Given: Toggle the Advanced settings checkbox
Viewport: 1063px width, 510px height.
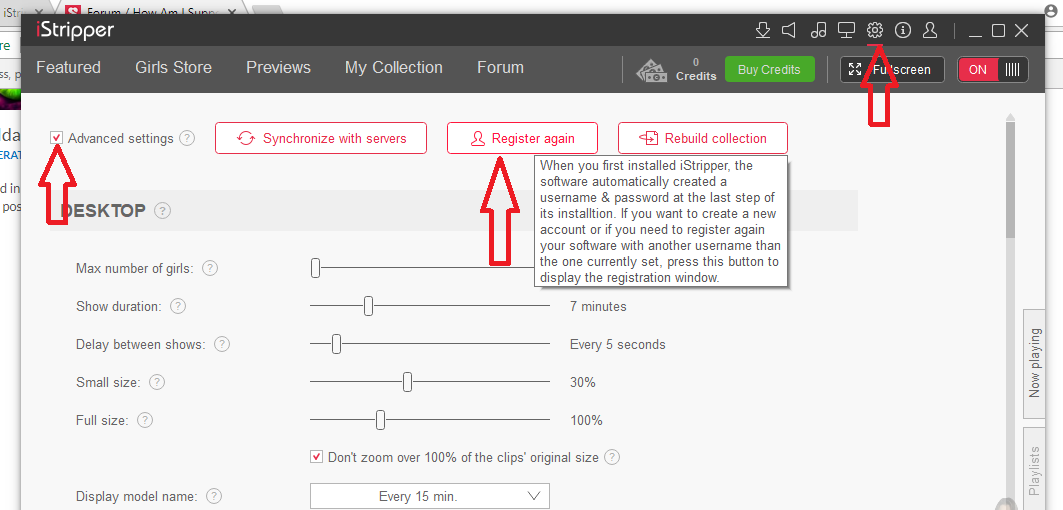Looking at the screenshot, I should point(57,138).
